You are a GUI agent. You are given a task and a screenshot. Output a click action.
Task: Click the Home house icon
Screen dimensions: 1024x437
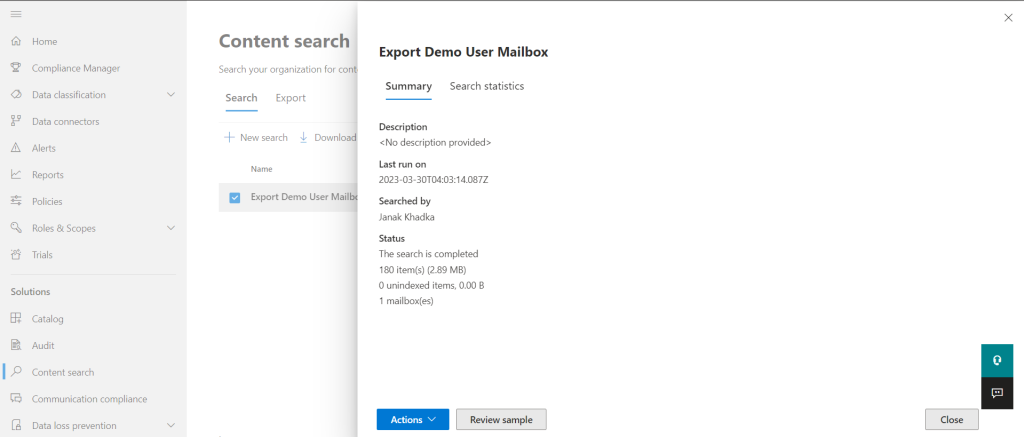tap(17, 41)
